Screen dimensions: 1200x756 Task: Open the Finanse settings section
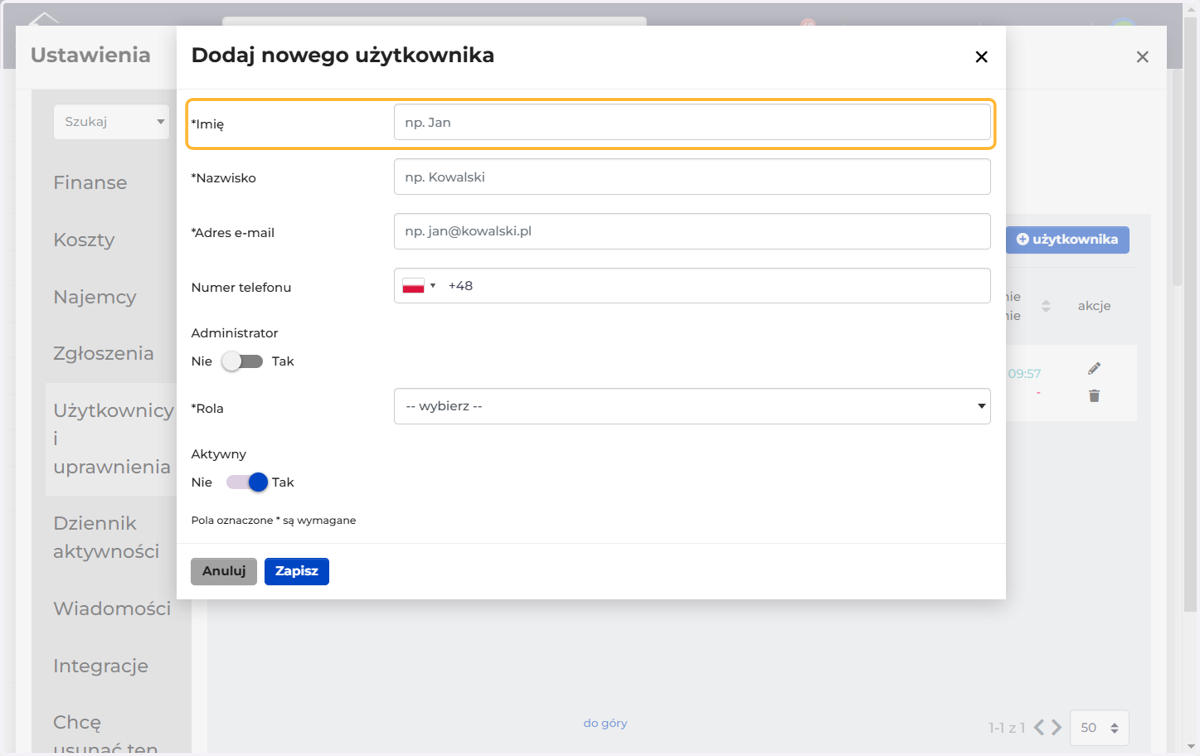pyautogui.click(x=90, y=182)
